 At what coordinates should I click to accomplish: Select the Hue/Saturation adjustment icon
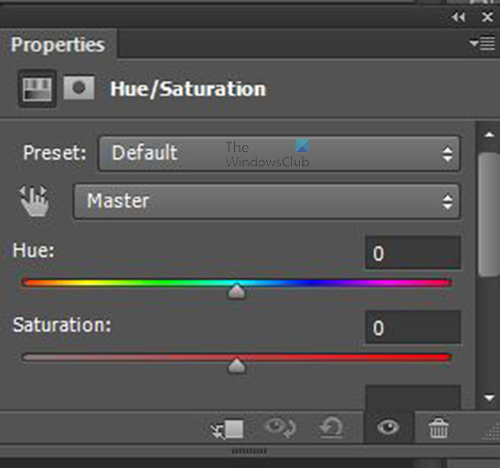(x=37, y=89)
